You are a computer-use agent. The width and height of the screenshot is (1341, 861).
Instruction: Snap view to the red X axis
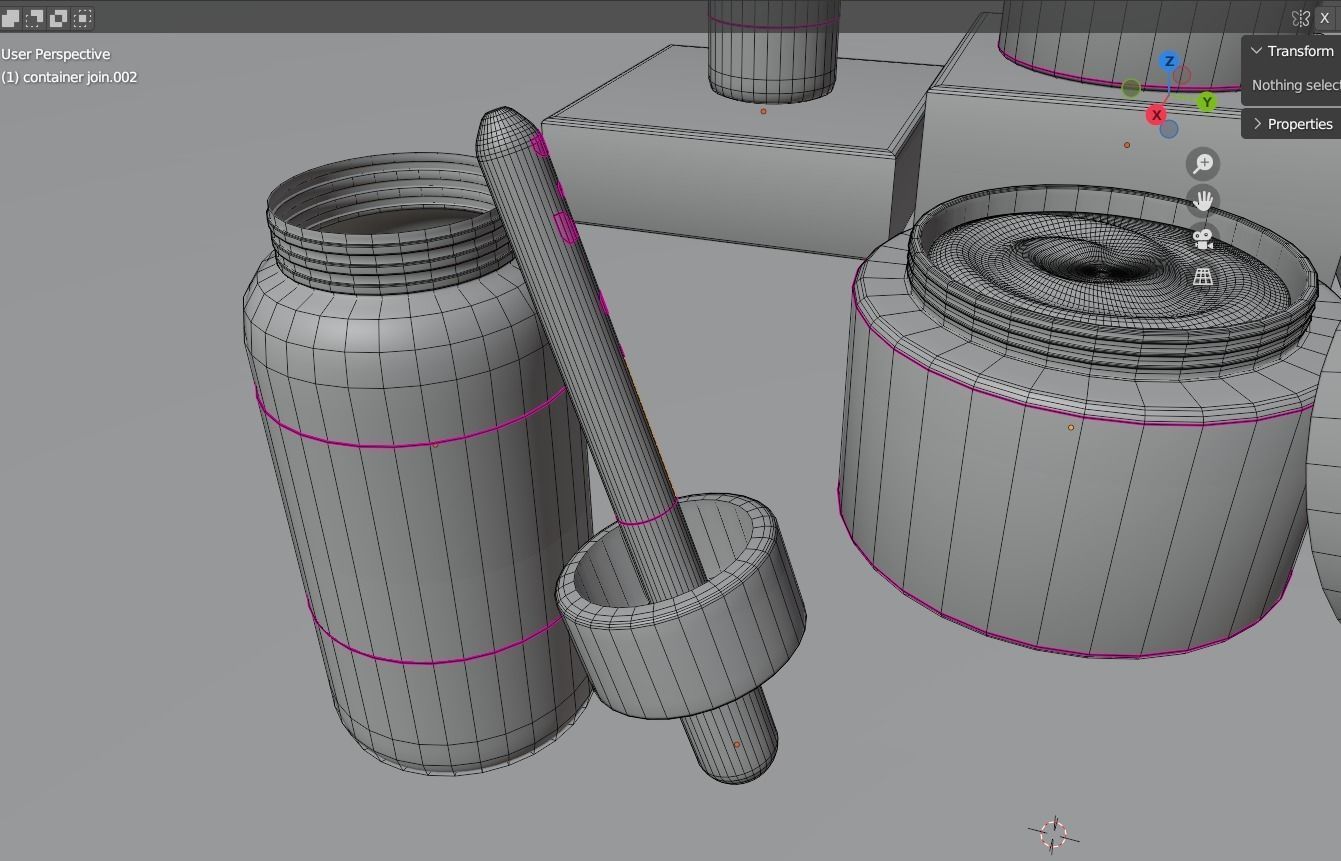click(1156, 115)
